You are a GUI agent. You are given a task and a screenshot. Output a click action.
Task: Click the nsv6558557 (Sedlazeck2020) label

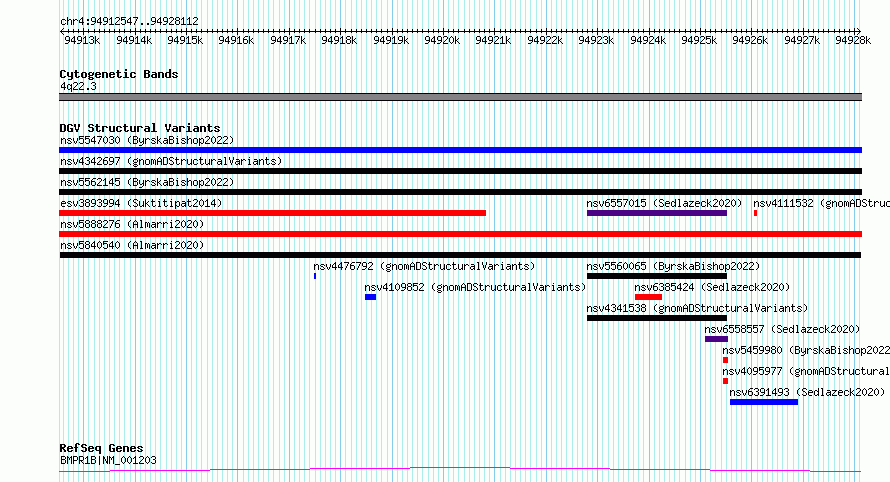782,329
